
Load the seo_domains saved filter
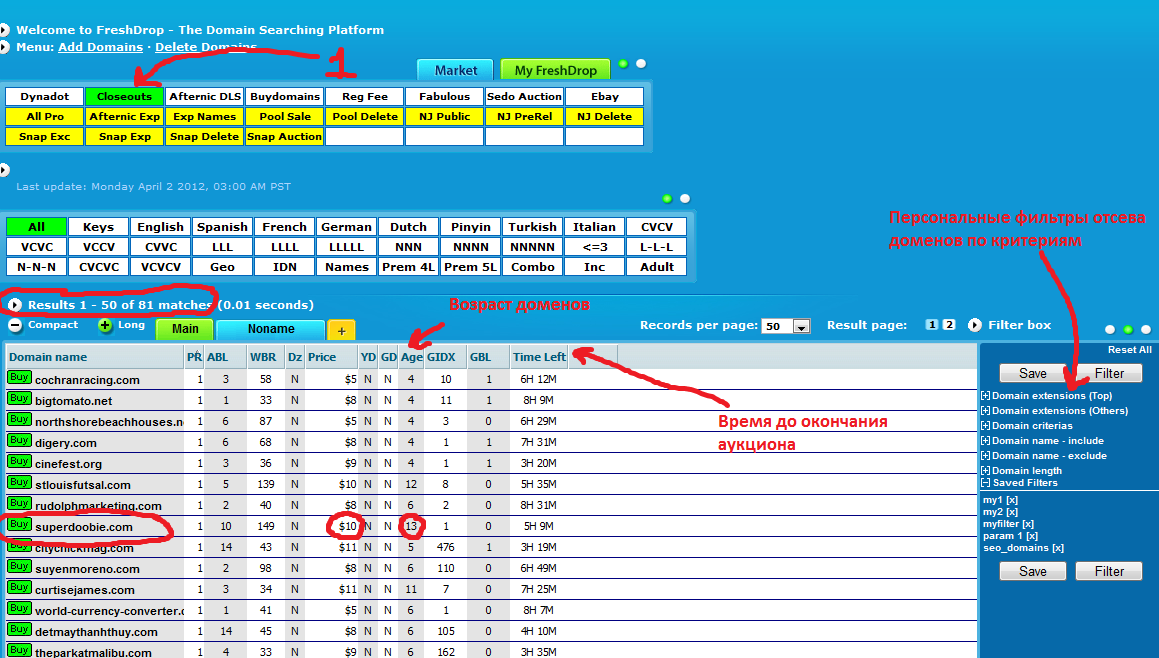click(1016, 548)
